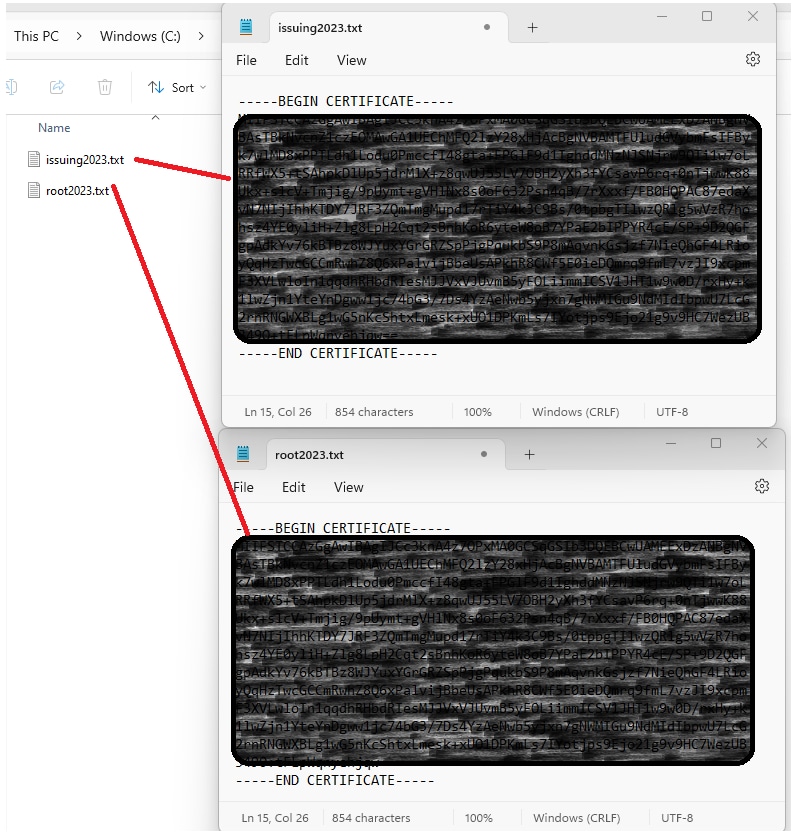Viewport: 804px width, 838px height.
Task: Add new tab in root2023.txt Notepad
Action: [529, 455]
